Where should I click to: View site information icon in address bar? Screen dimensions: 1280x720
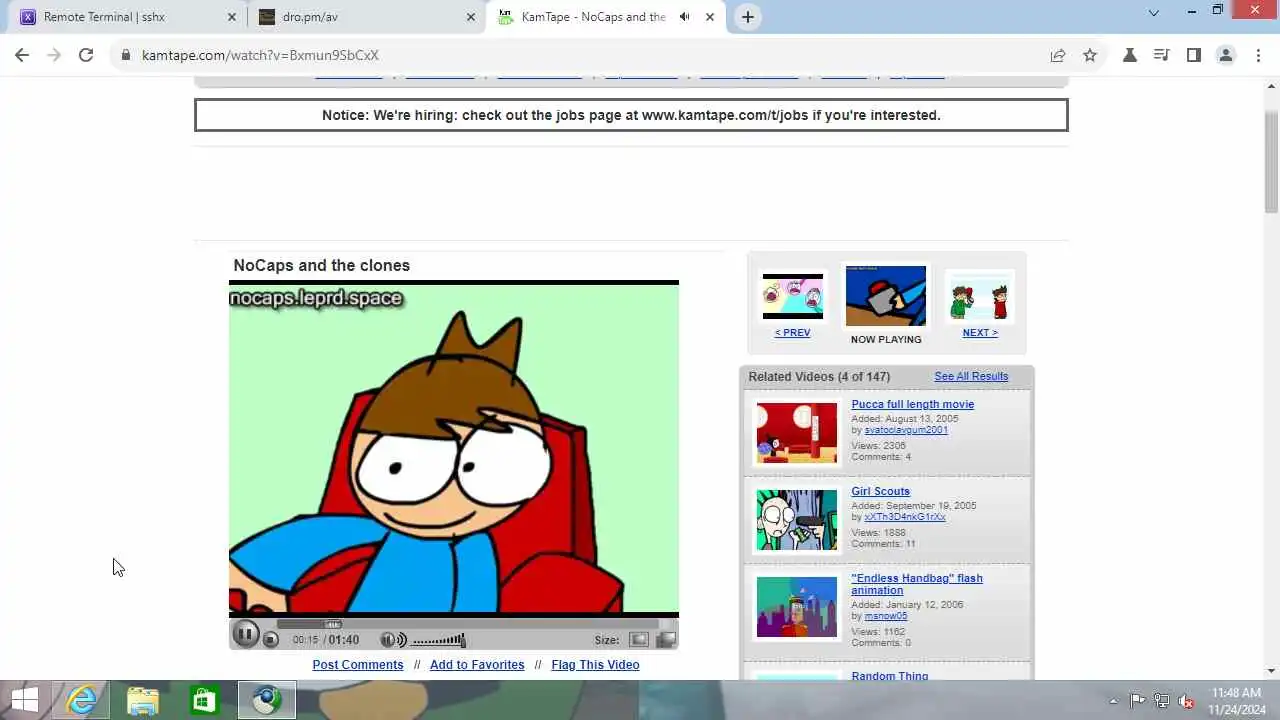tap(126, 55)
